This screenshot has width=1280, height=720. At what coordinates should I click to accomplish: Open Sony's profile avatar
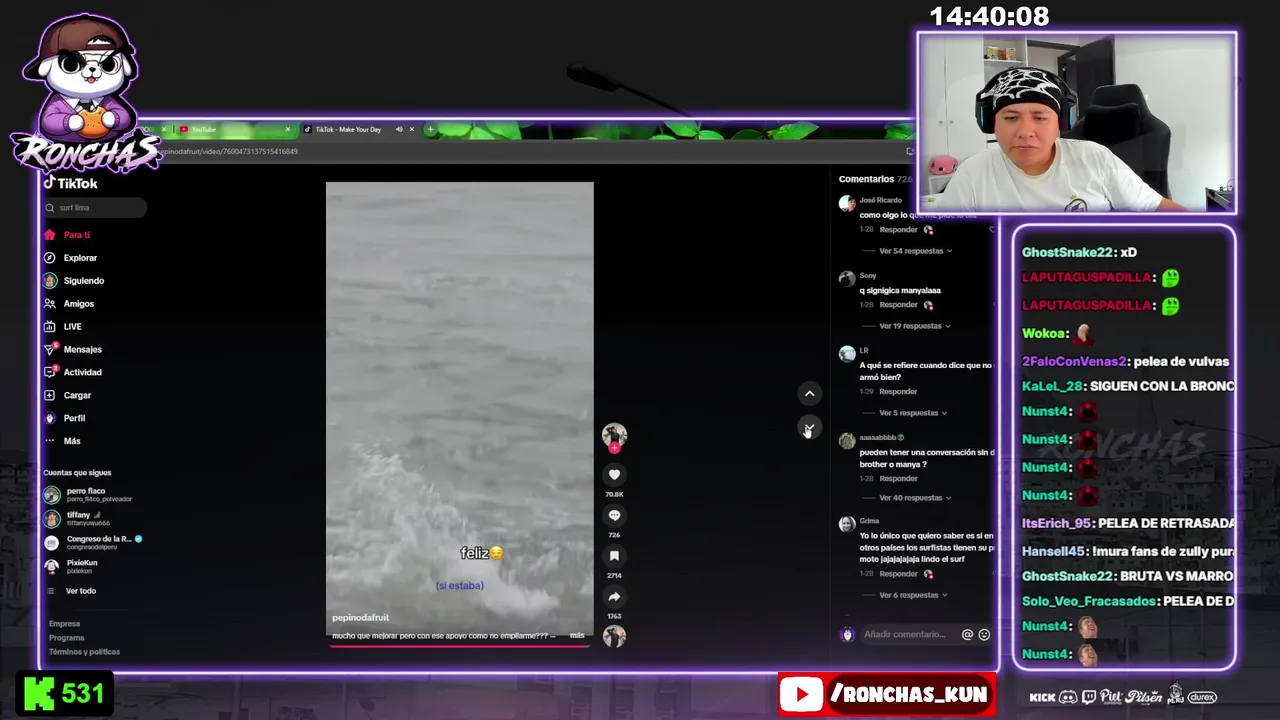click(847, 279)
